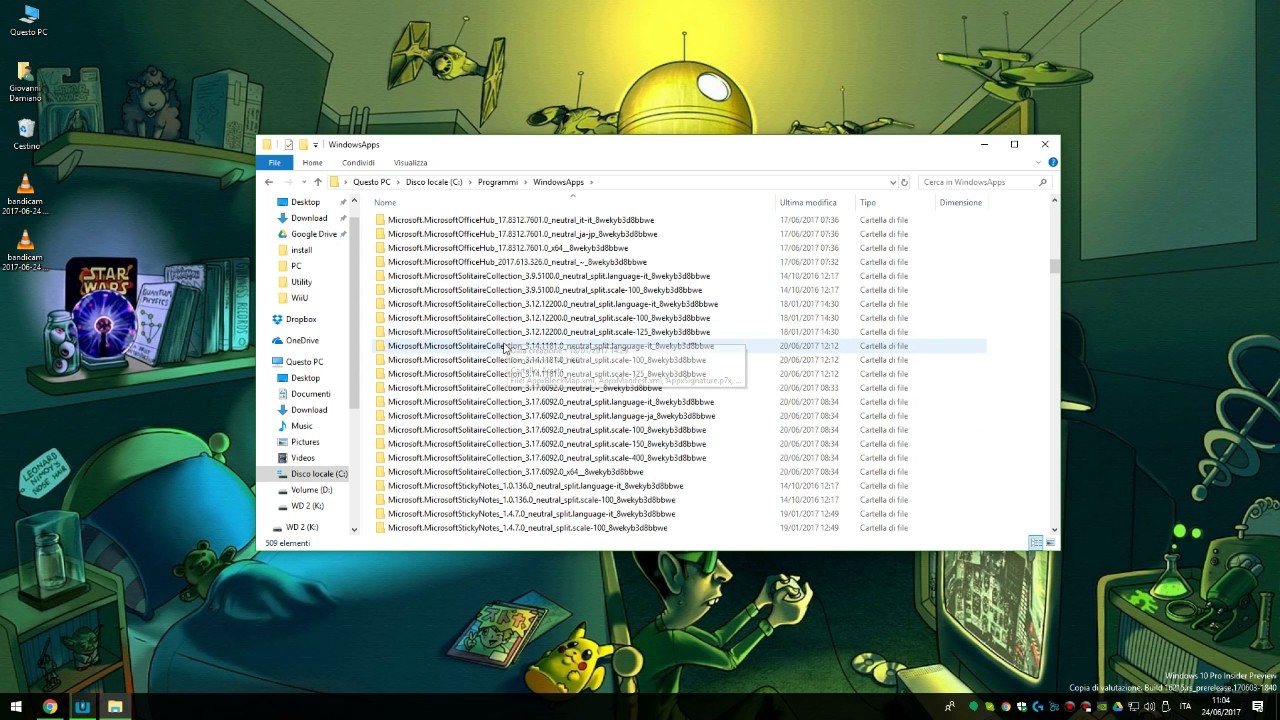Click the file list vertical scrollbar thumb
This screenshot has height=720, width=1280.
1054,266
